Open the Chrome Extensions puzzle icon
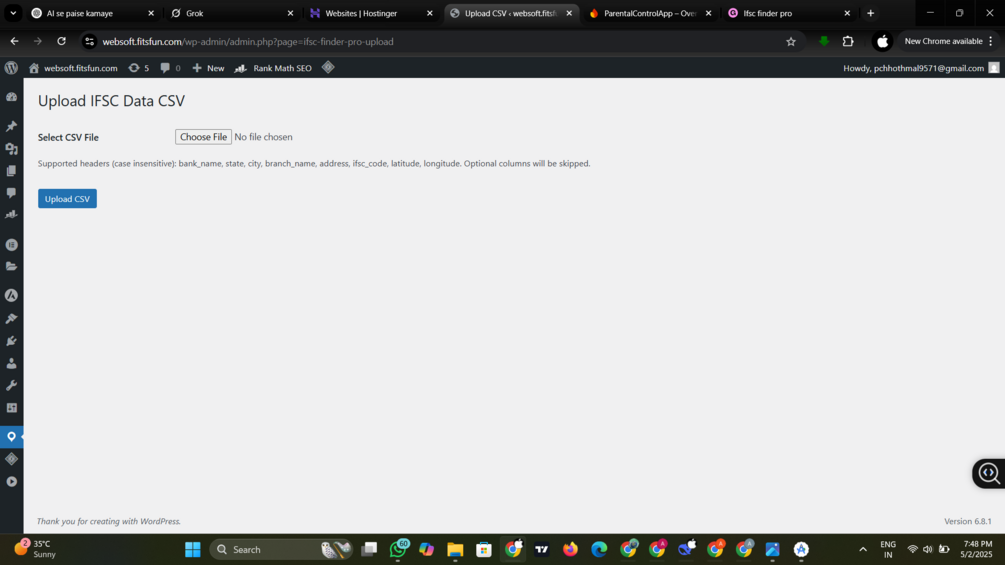The height and width of the screenshot is (565, 1005). 848,42
